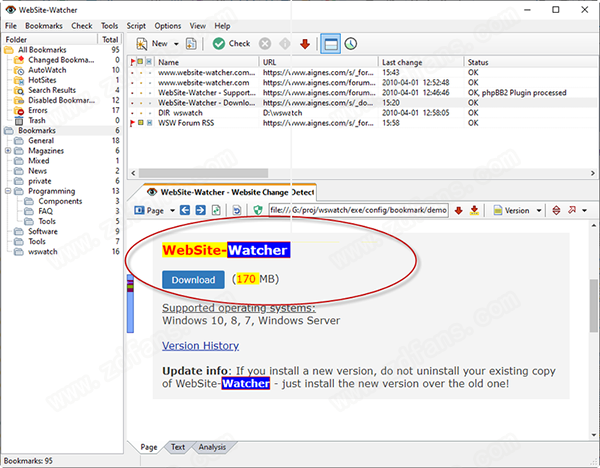The height and width of the screenshot is (468, 600).
Task: Select the wswatch folder in tree
Action: click(x=42, y=252)
